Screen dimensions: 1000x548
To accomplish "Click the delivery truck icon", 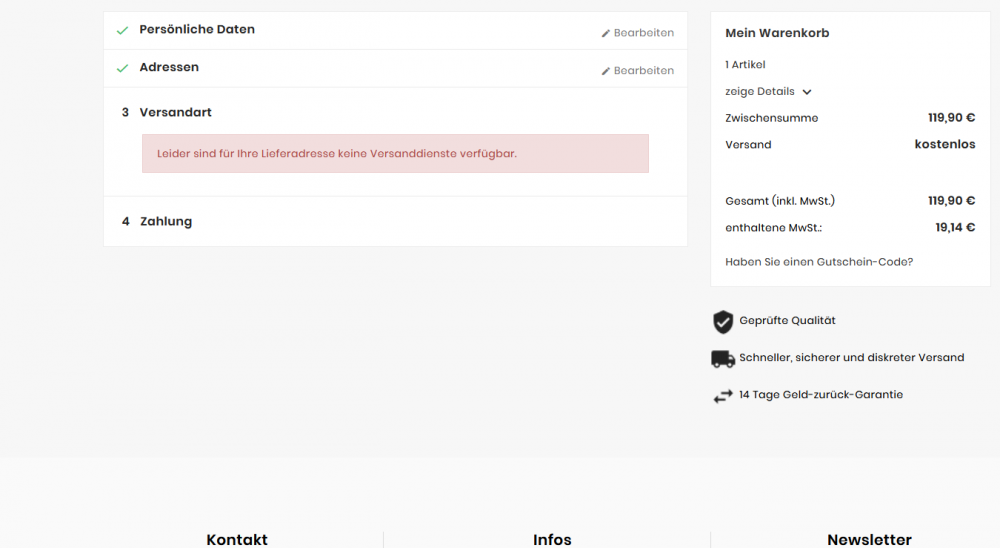I will tap(723, 359).
